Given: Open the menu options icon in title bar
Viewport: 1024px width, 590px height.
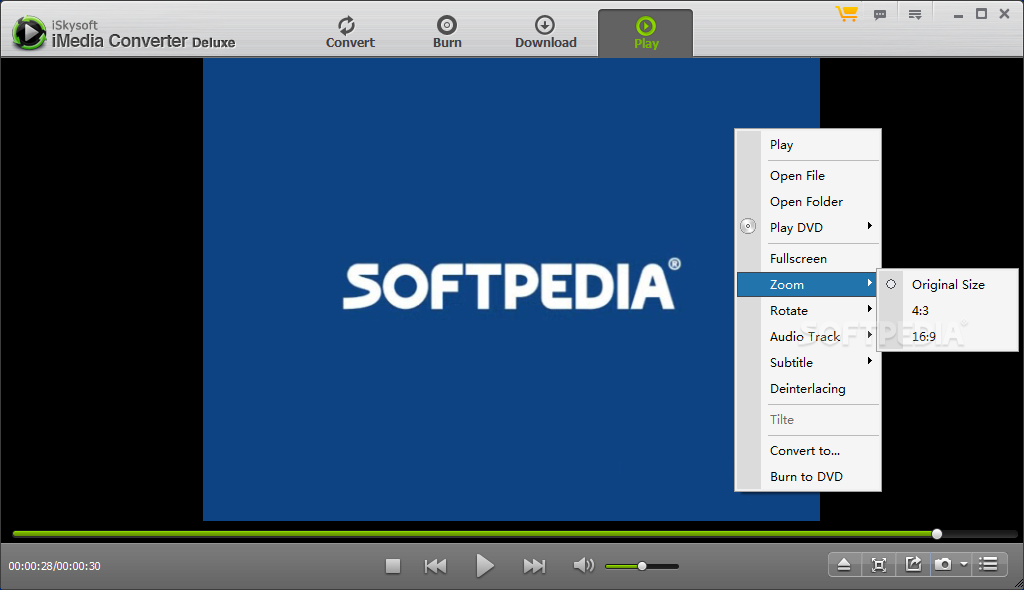Looking at the screenshot, I should click(915, 14).
